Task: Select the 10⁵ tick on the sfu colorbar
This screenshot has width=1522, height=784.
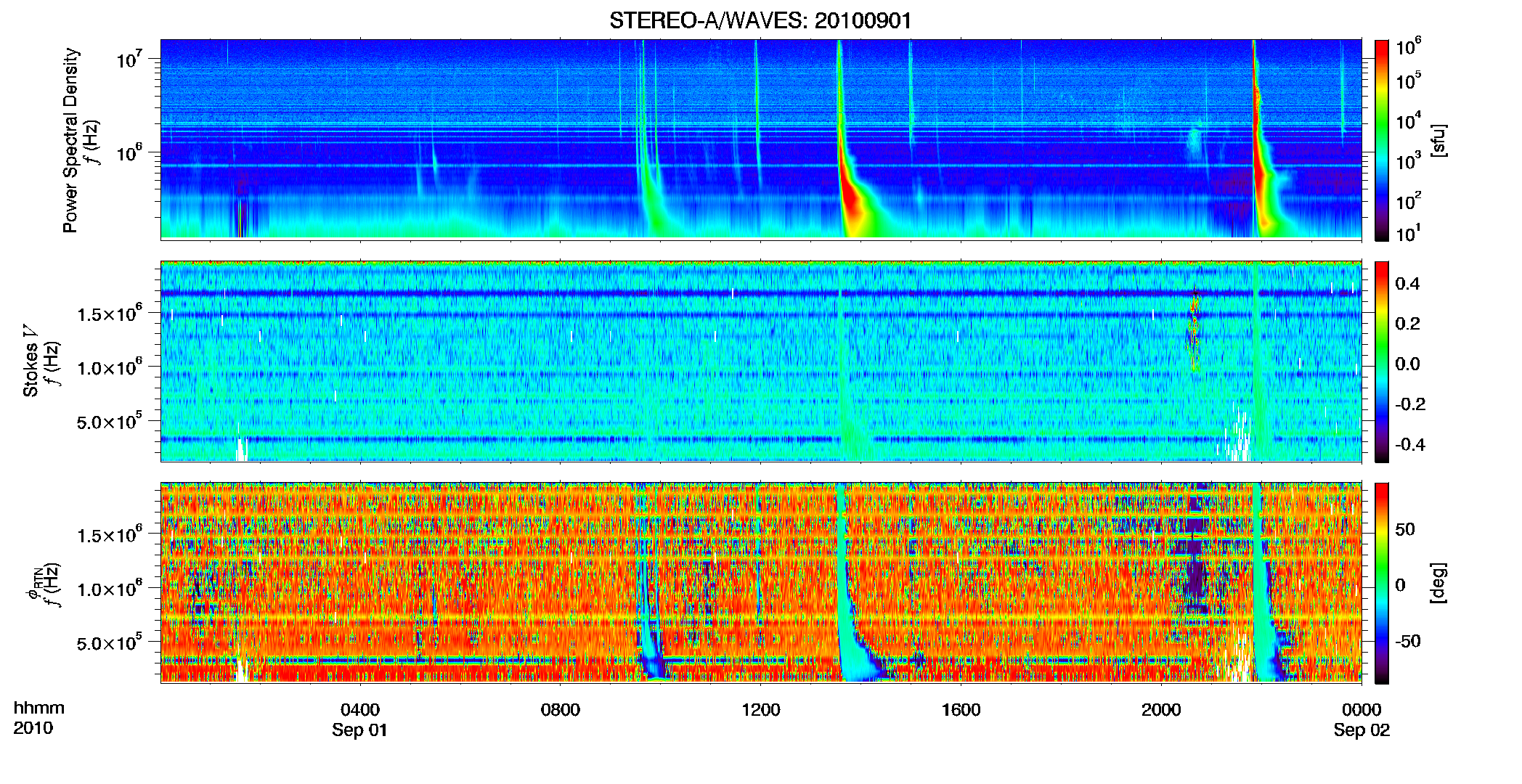Action: coord(1409,80)
